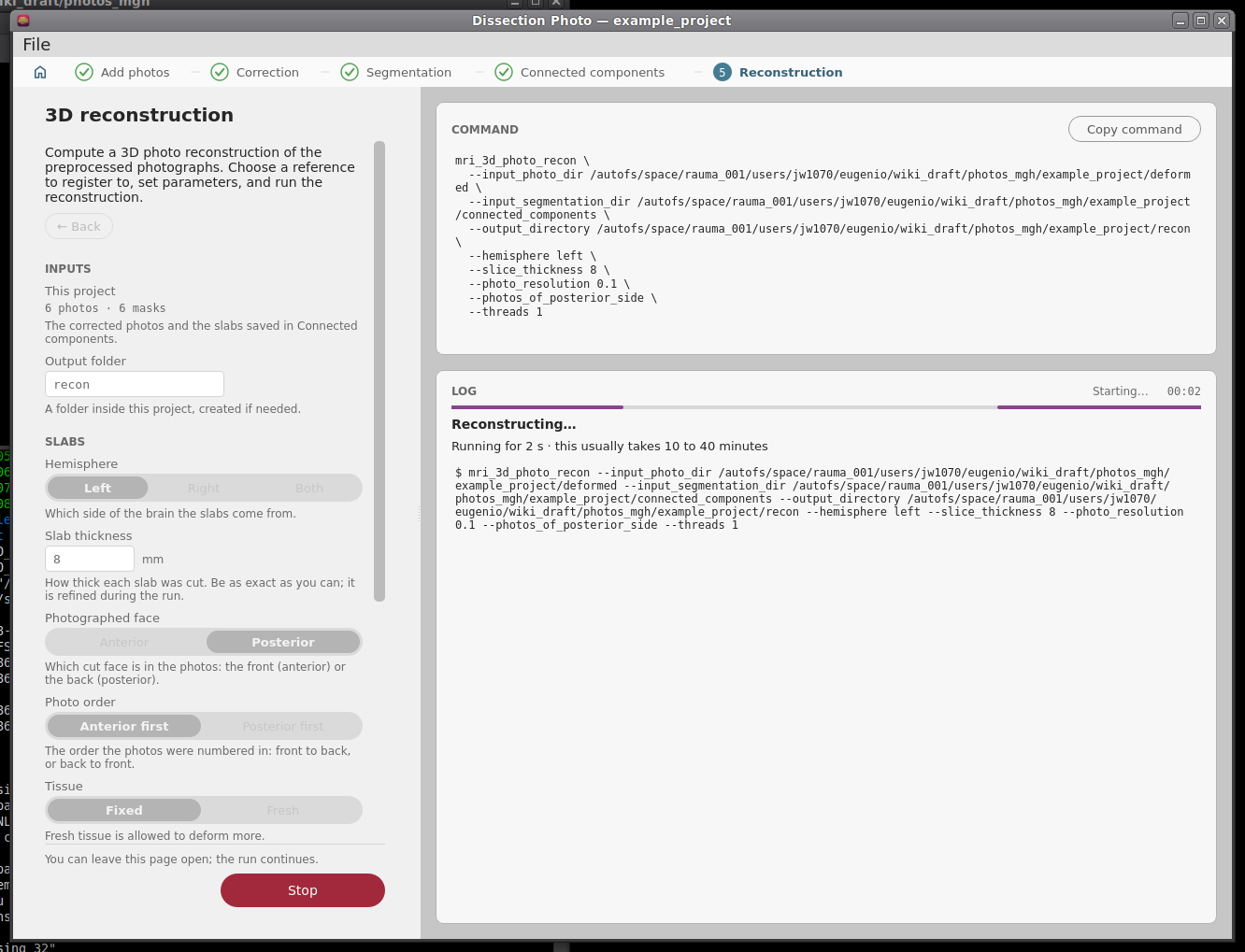
Task: Copy the command to clipboard
Action: tap(1135, 129)
